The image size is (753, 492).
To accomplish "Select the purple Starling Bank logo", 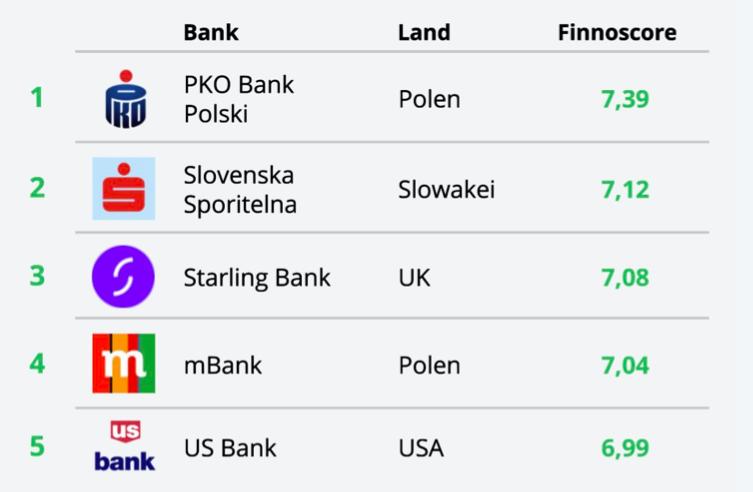I will [123, 276].
